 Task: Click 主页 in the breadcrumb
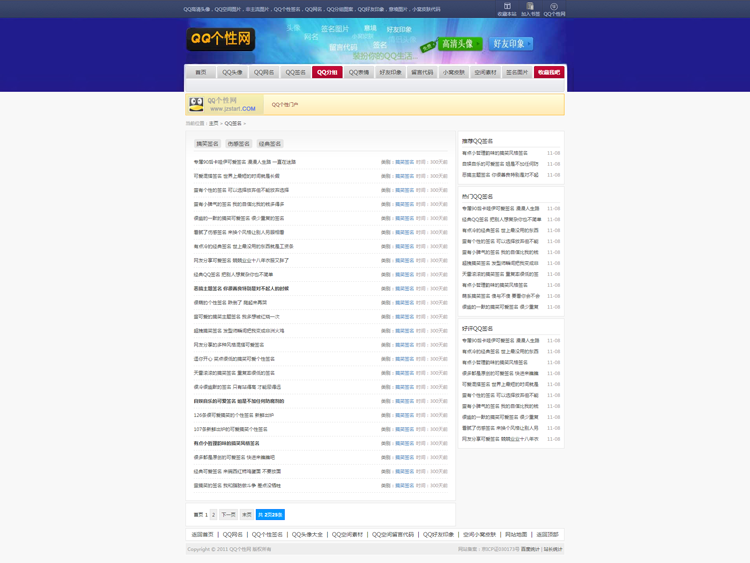point(213,123)
